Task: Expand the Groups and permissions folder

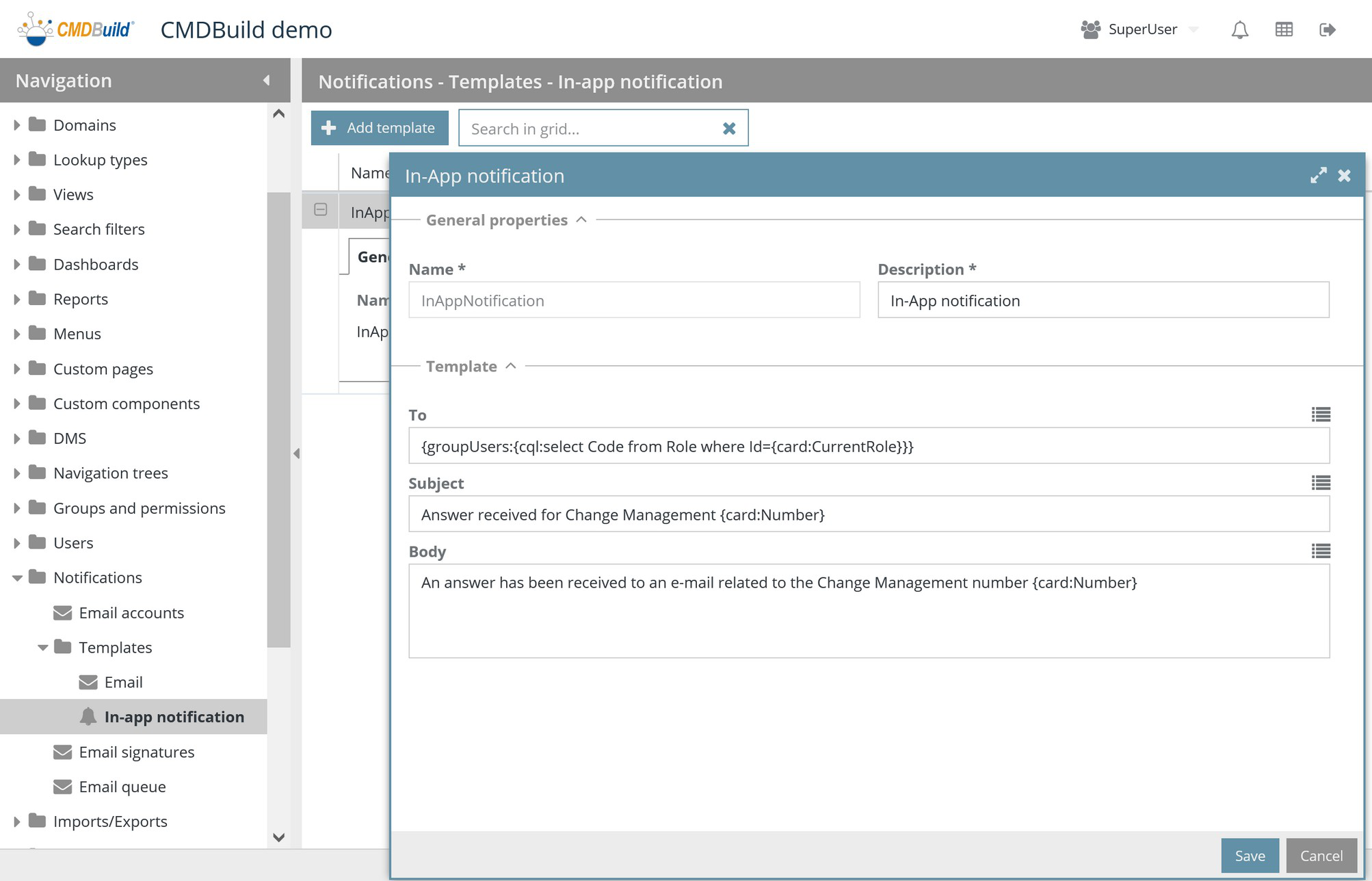Action: pyautogui.click(x=16, y=508)
